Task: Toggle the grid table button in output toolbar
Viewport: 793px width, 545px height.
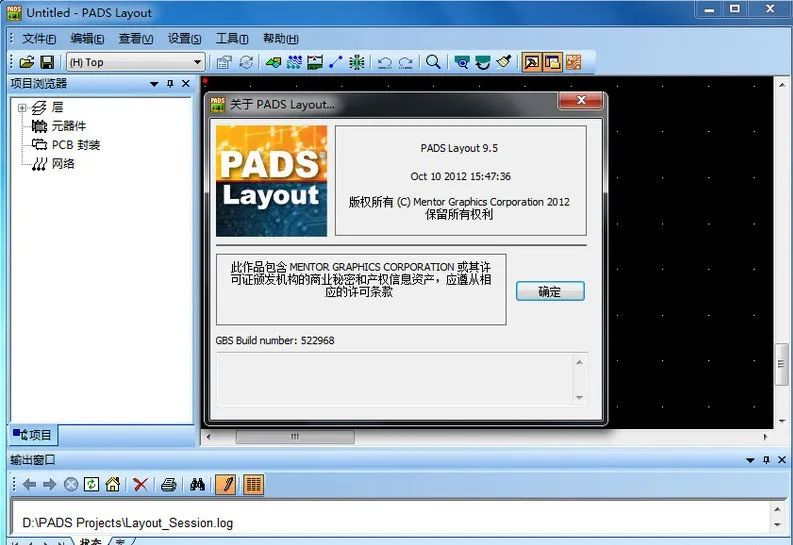Action: coord(253,485)
